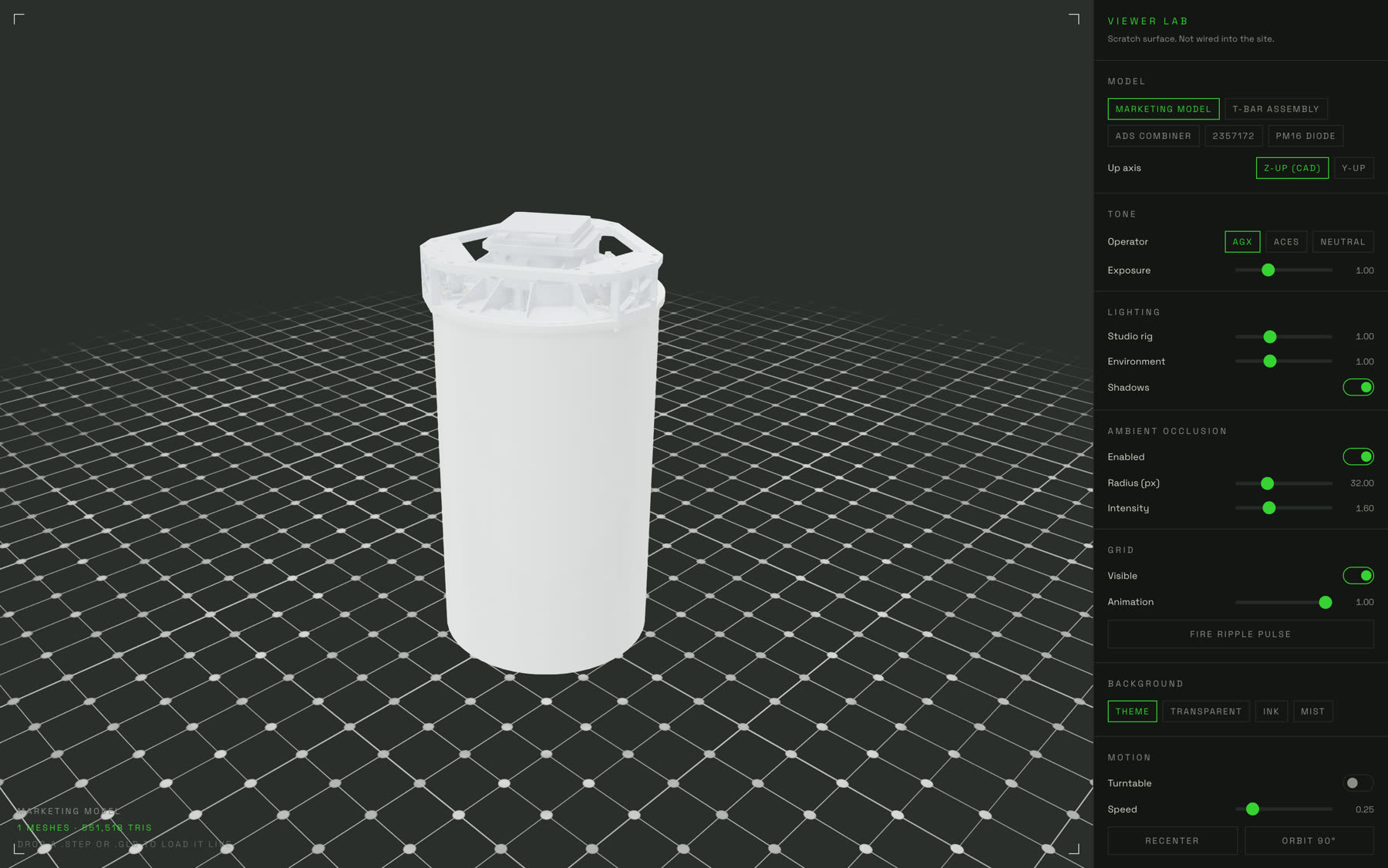Click the 'Drop a .STEP or .GLB' hint
The width and height of the screenshot is (1388, 868).
point(125,844)
